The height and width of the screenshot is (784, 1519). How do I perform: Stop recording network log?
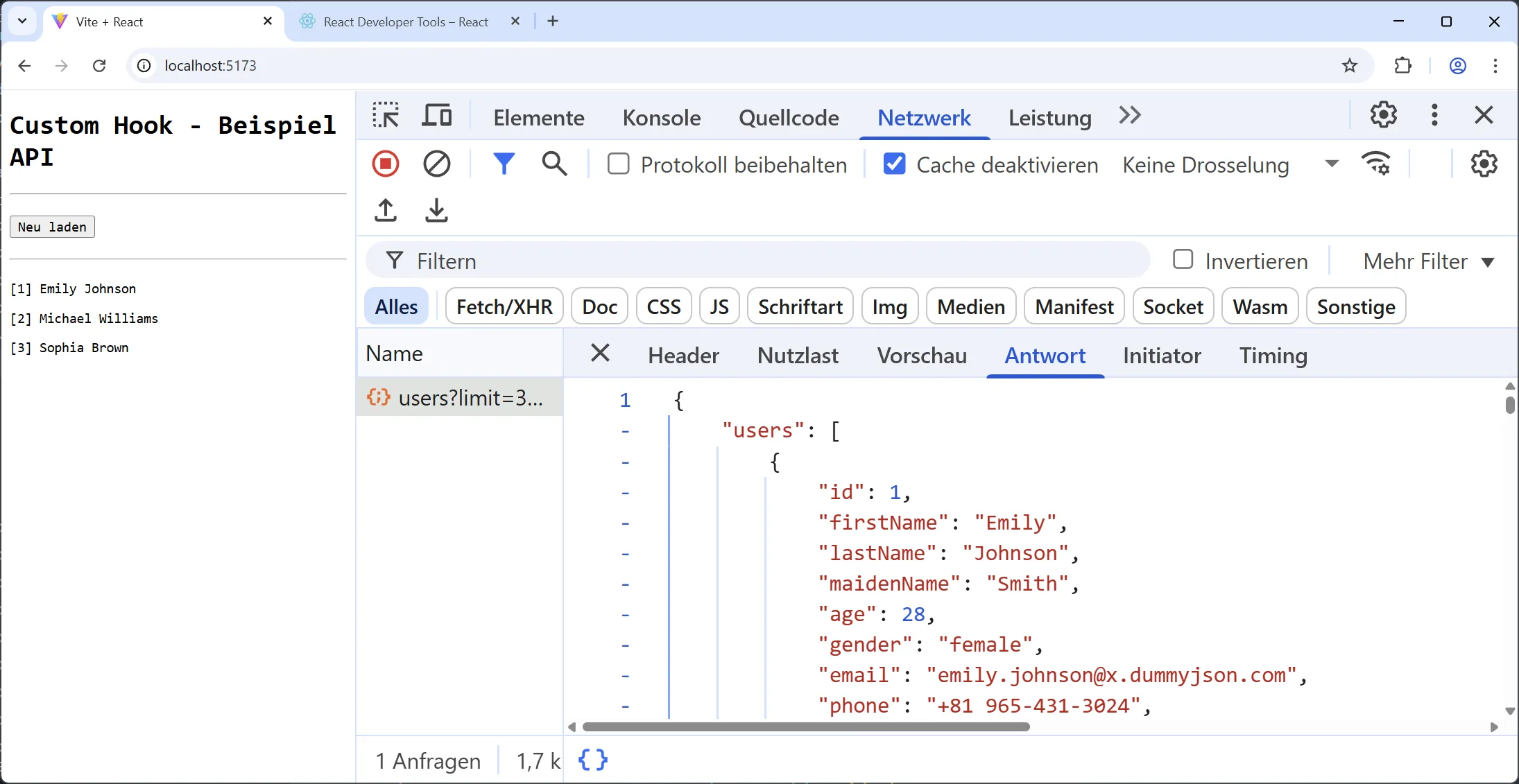click(386, 164)
